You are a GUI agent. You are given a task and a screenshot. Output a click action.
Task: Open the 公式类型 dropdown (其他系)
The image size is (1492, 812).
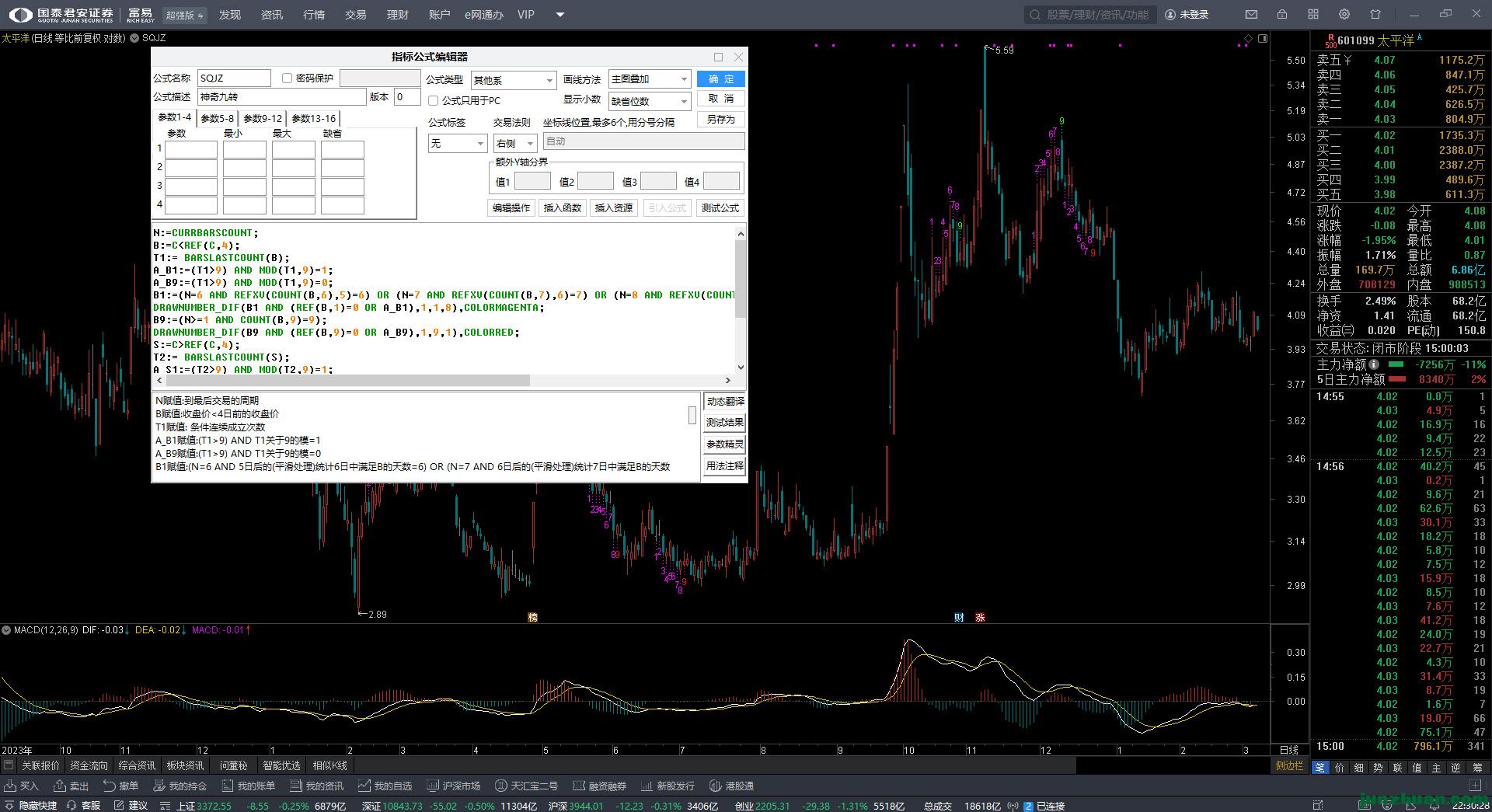[514, 80]
